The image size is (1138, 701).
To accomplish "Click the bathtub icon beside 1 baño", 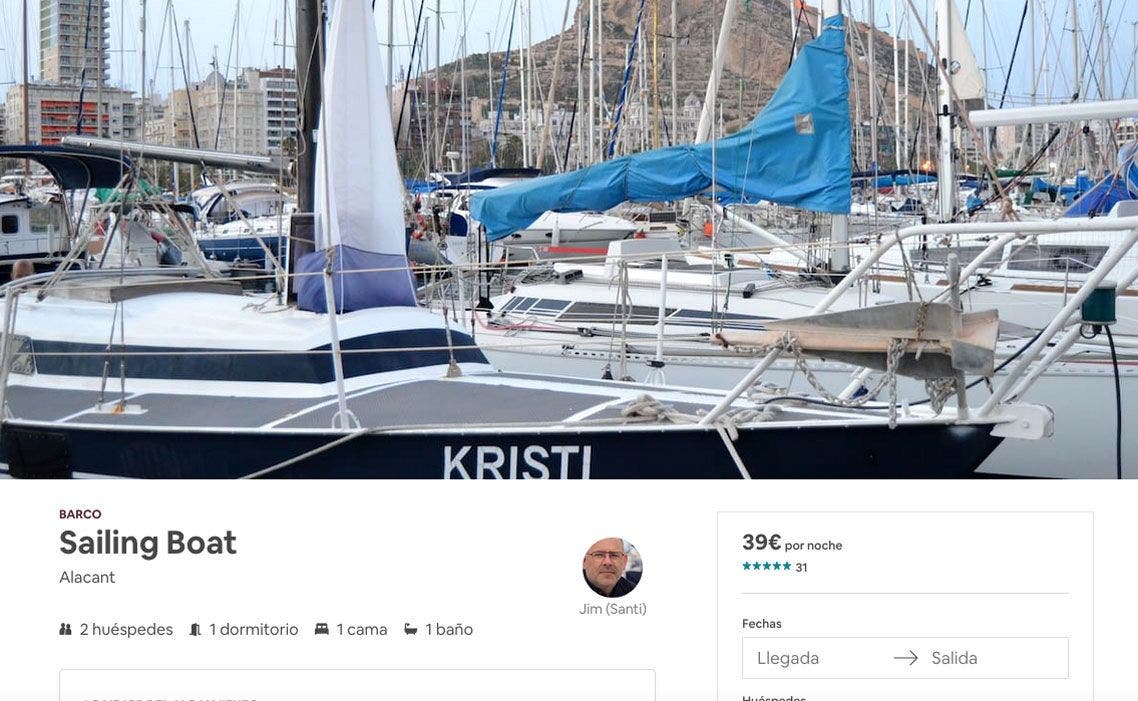I will tap(411, 629).
